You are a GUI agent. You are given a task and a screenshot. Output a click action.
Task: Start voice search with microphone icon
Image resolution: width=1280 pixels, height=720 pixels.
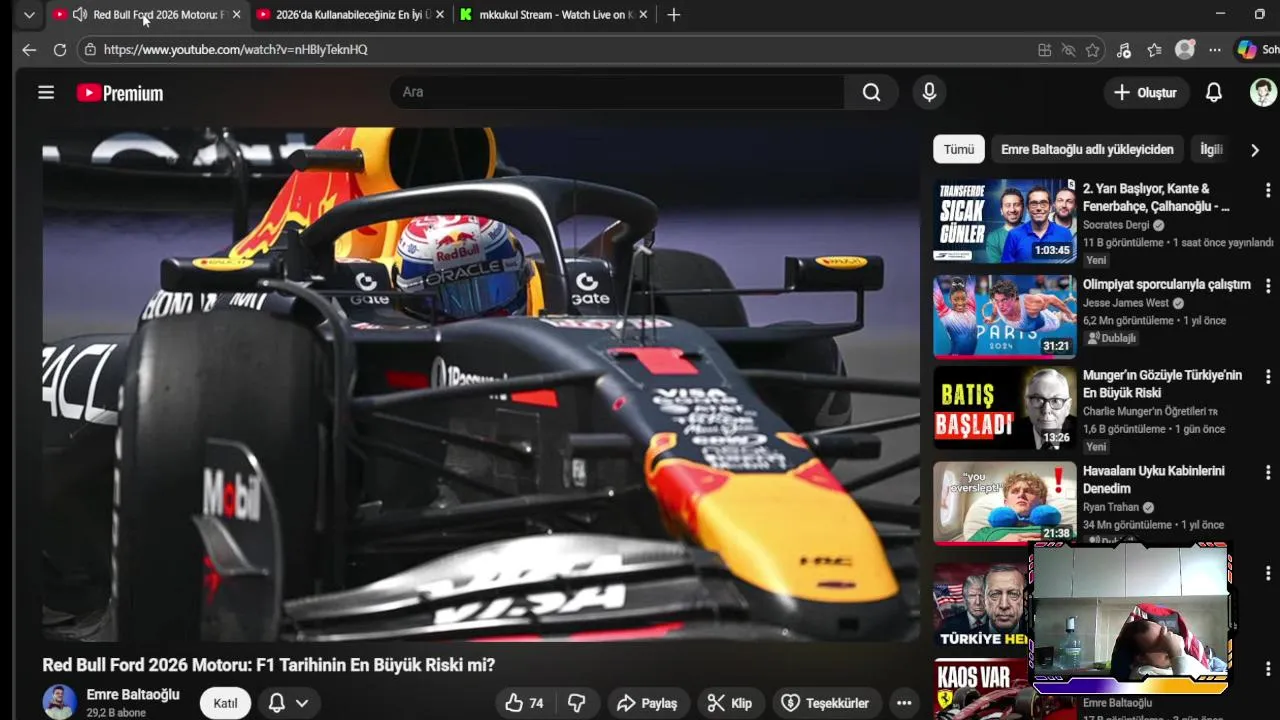(x=929, y=92)
